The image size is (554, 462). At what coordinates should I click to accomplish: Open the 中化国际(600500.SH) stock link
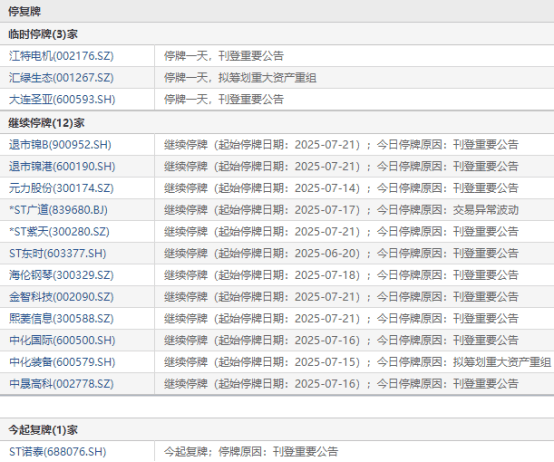coord(62,340)
